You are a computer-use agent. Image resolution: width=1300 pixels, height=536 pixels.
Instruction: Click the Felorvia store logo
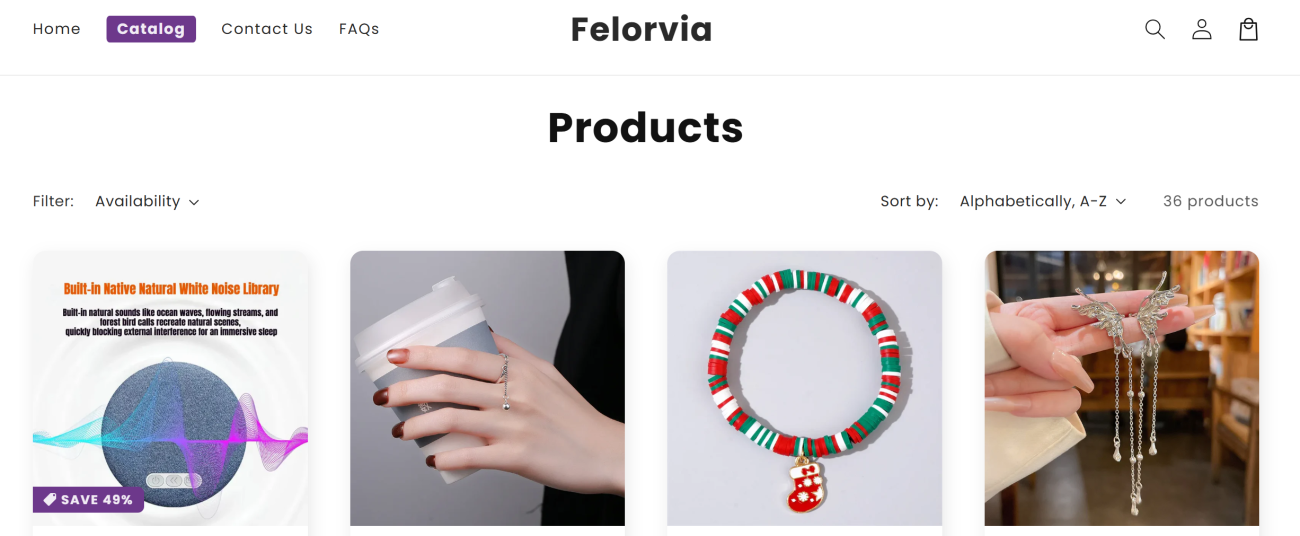[x=642, y=29]
